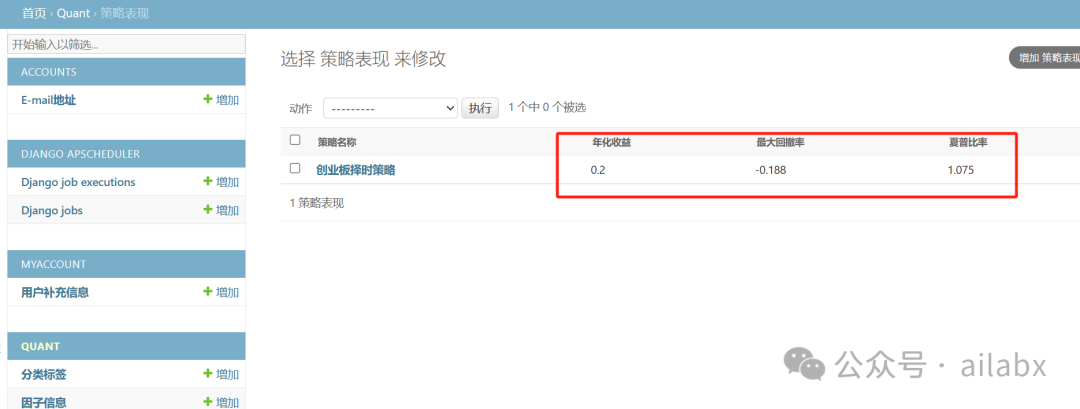Add a Django job execution
The width and height of the screenshot is (1080, 409).
[x=221, y=182]
